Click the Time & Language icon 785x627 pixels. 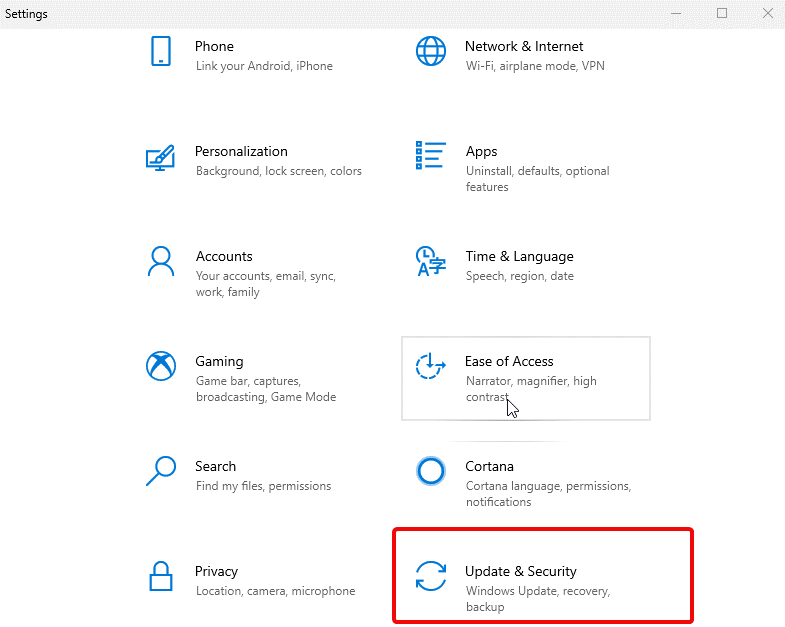431,261
